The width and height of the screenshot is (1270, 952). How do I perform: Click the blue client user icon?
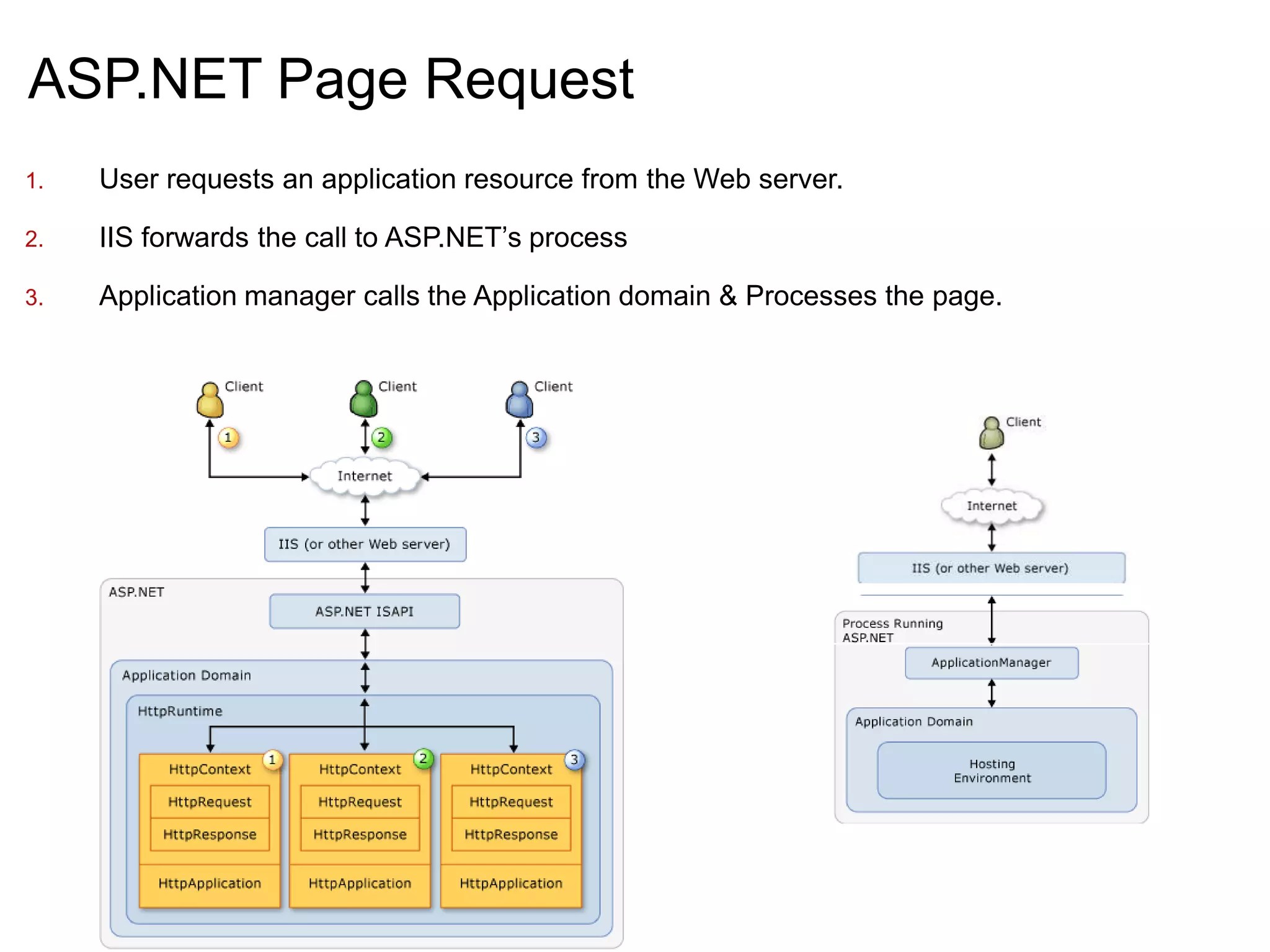point(519,400)
